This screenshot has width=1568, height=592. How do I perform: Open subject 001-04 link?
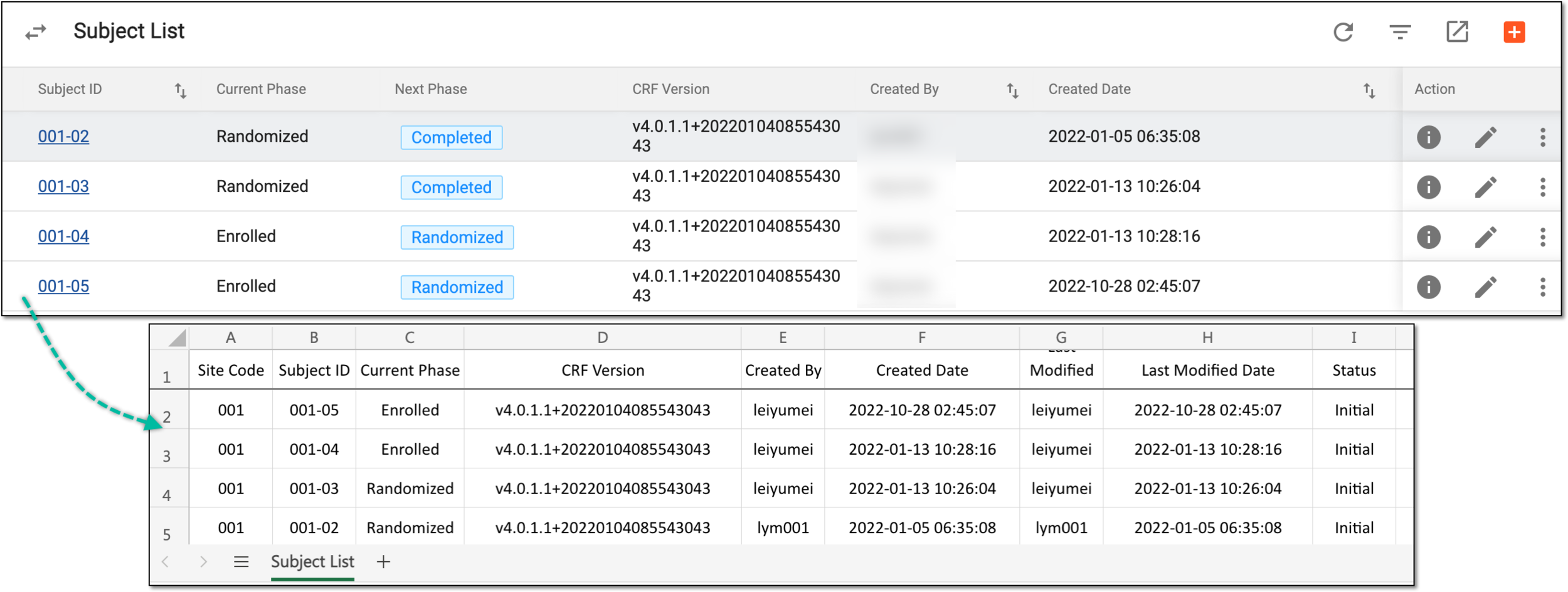pyautogui.click(x=63, y=236)
